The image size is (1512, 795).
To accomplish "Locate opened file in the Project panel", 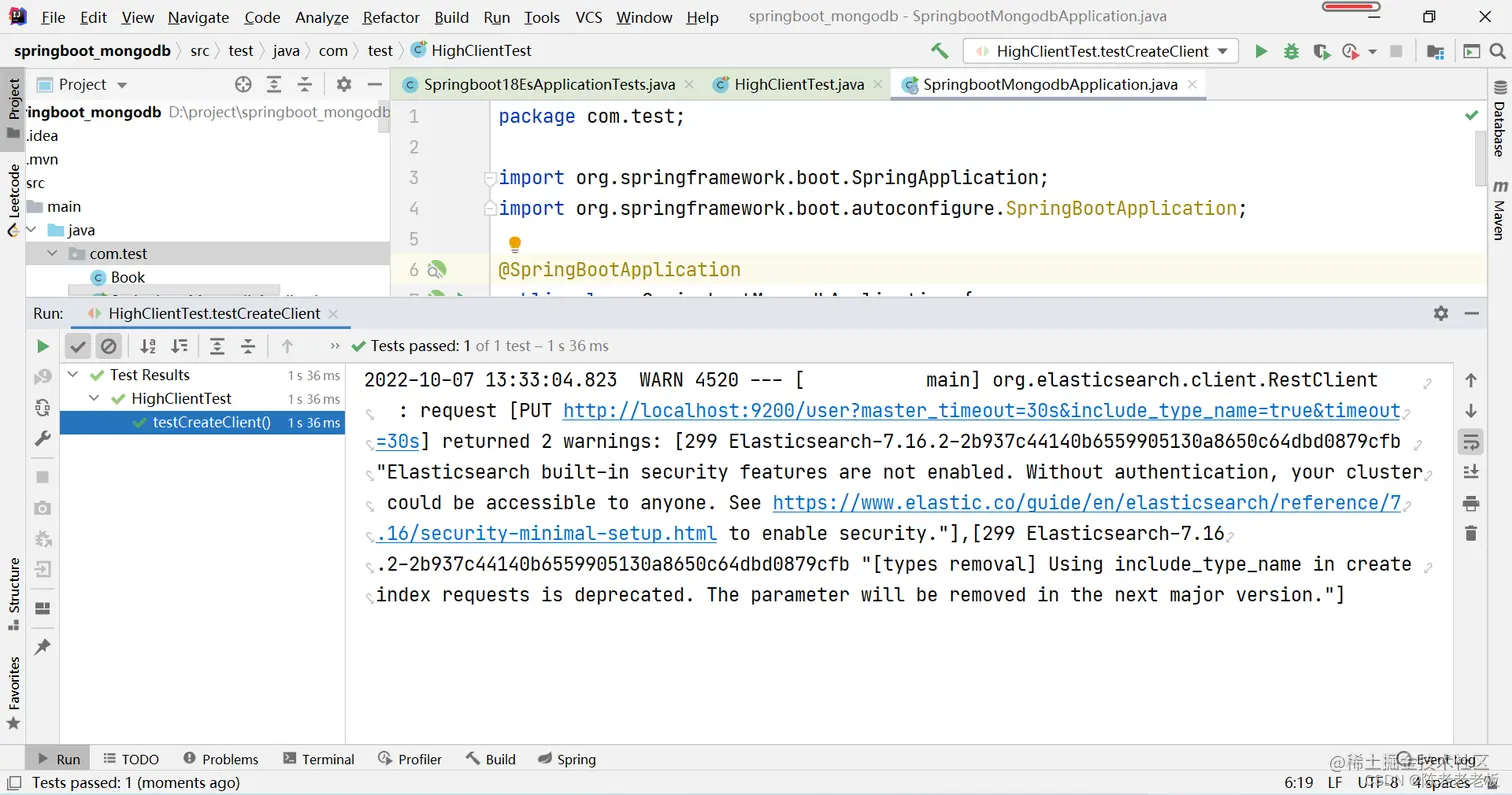I will point(243,85).
